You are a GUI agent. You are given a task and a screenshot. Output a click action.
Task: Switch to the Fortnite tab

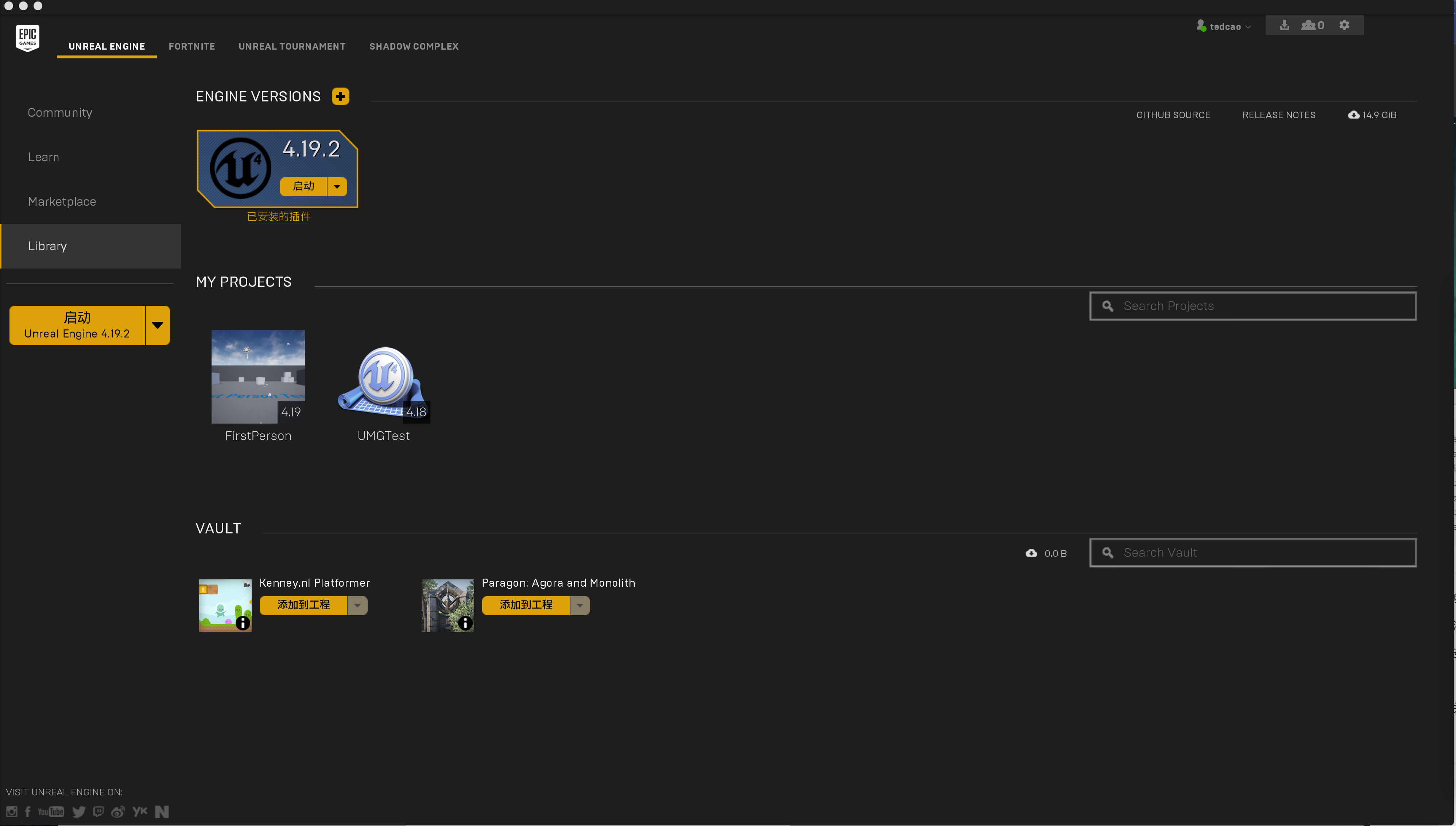pyautogui.click(x=191, y=47)
